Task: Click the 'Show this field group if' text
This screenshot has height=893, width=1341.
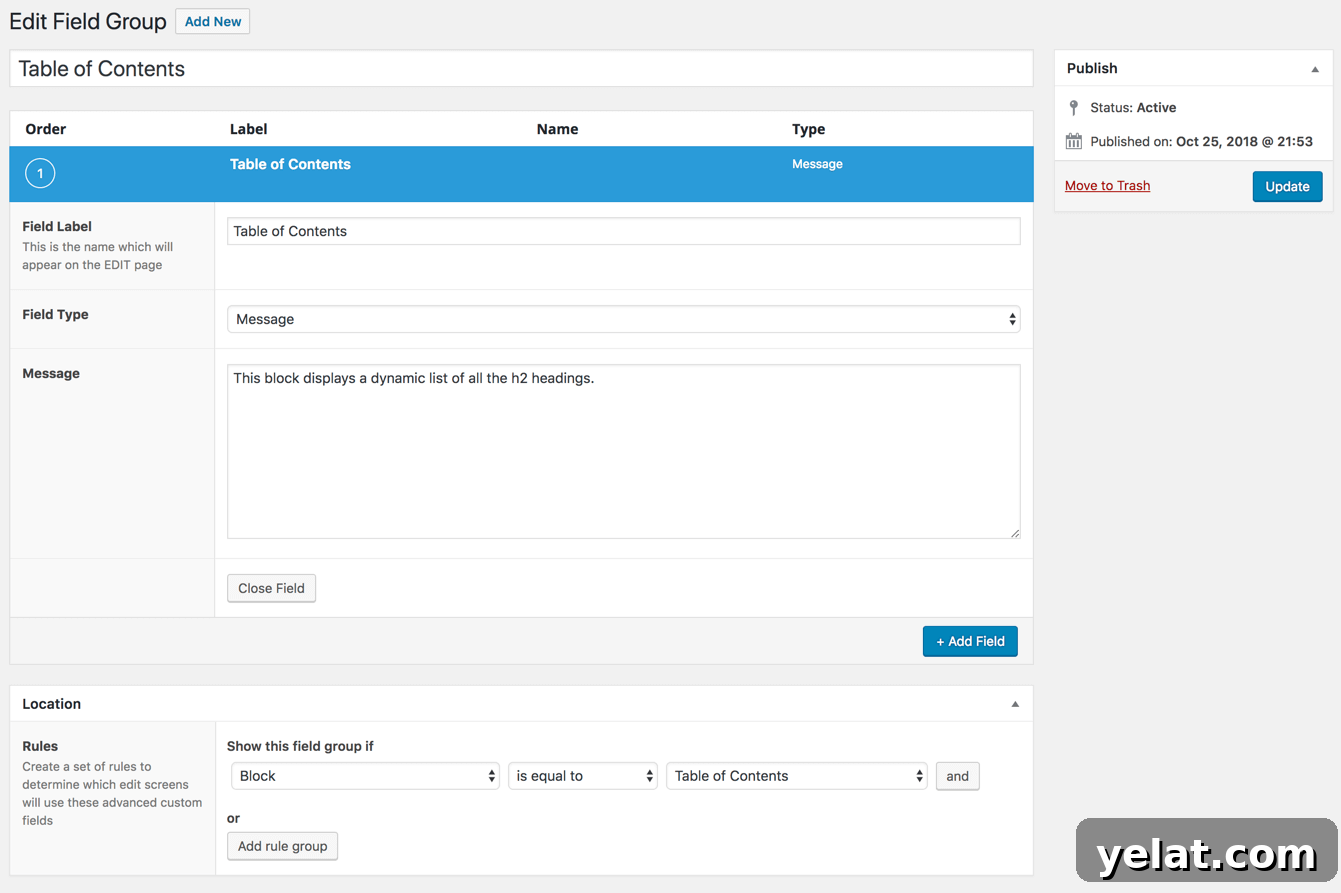Action: 300,746
